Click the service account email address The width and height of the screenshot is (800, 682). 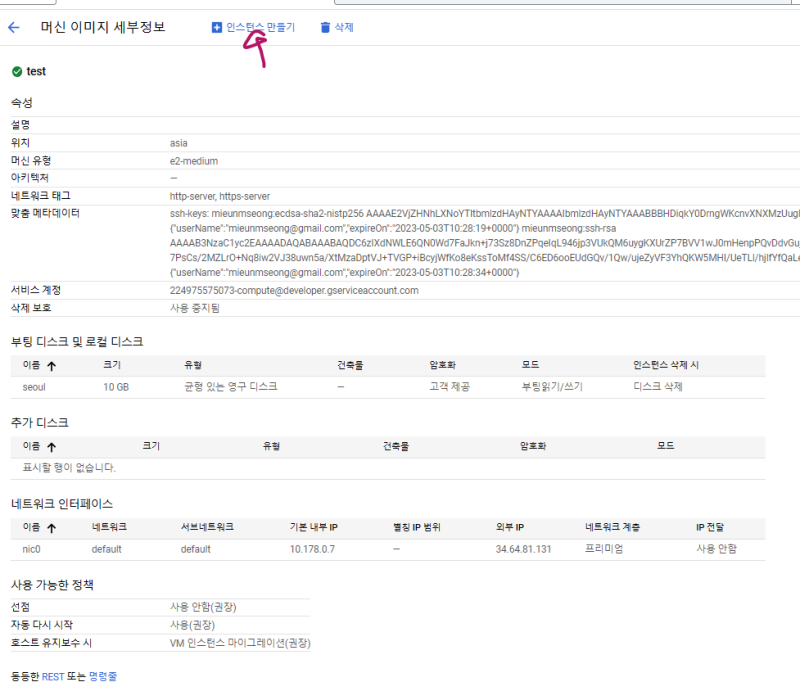[294, 291]
